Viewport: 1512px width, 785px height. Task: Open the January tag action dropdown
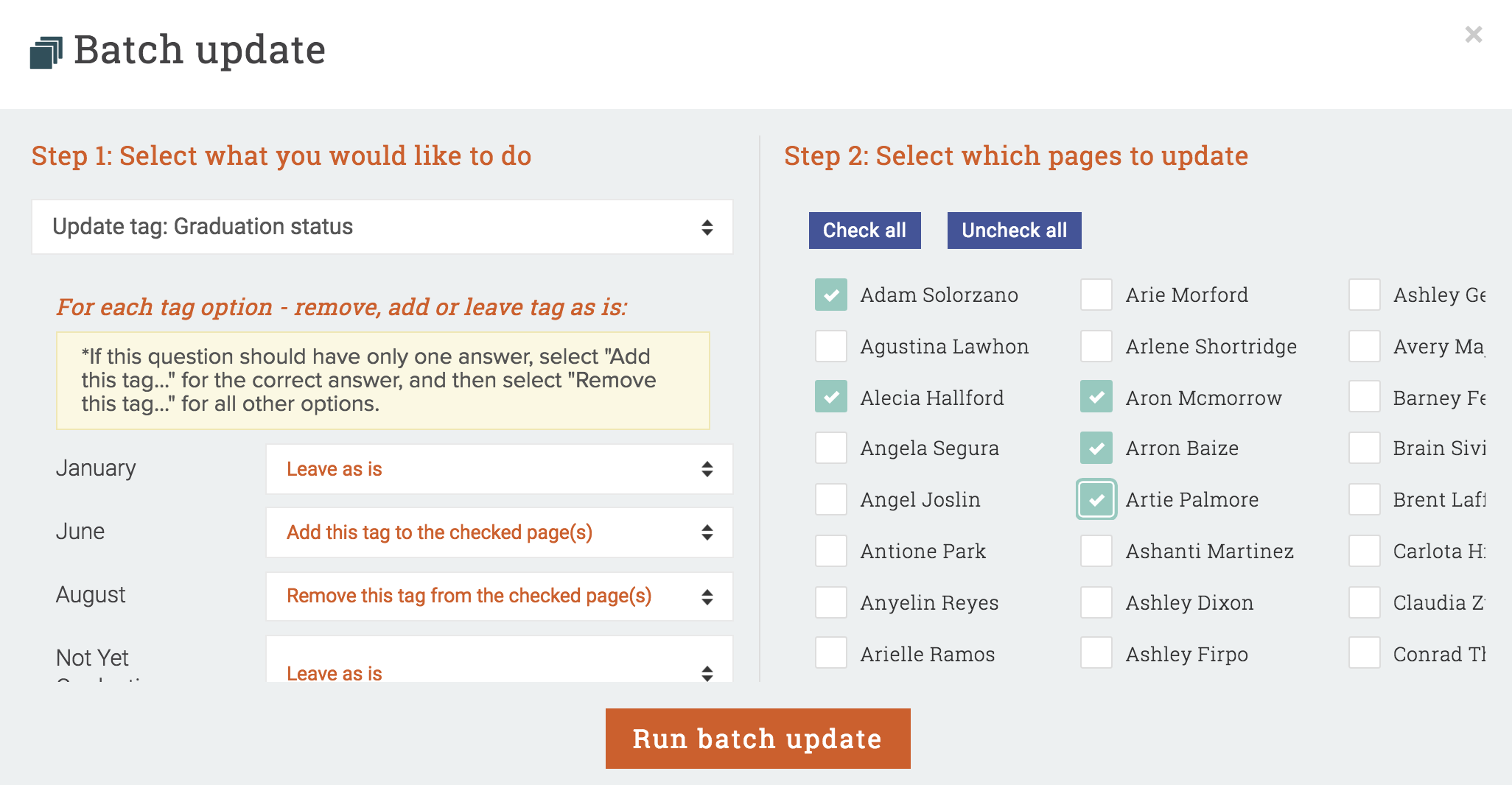tap(499, 469)
